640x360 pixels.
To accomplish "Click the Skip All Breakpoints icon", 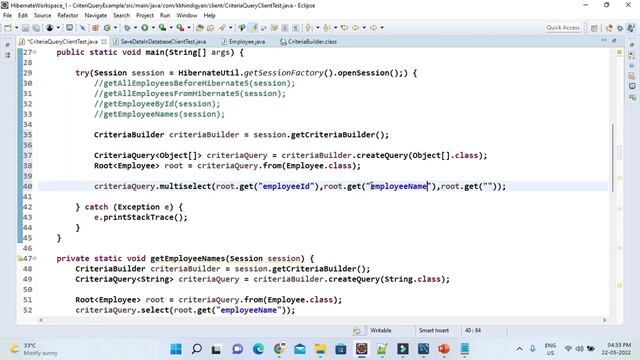I will point(82,28).
